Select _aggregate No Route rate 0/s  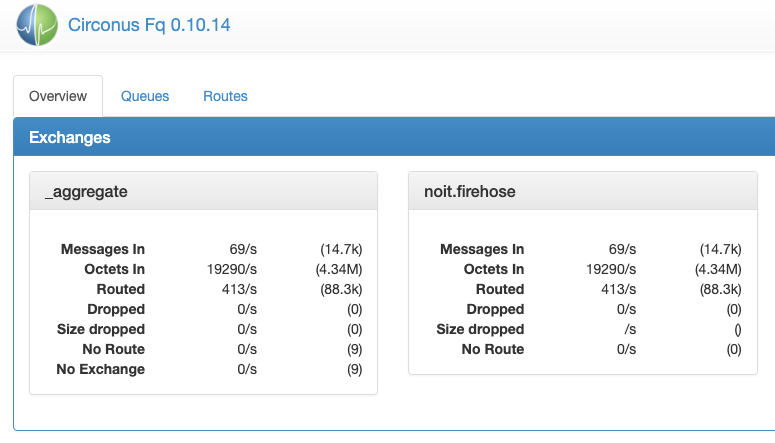coord(247,349)
